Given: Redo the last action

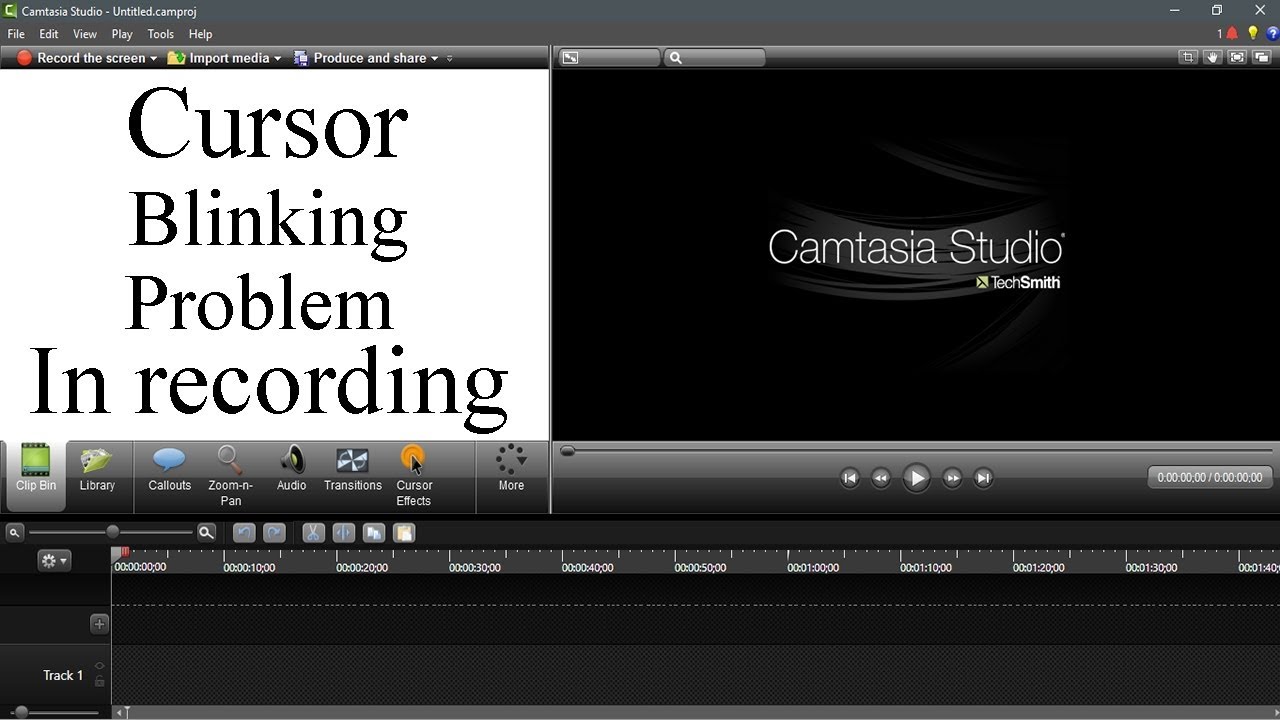Looking at the screenshot, I should (274, 533).
